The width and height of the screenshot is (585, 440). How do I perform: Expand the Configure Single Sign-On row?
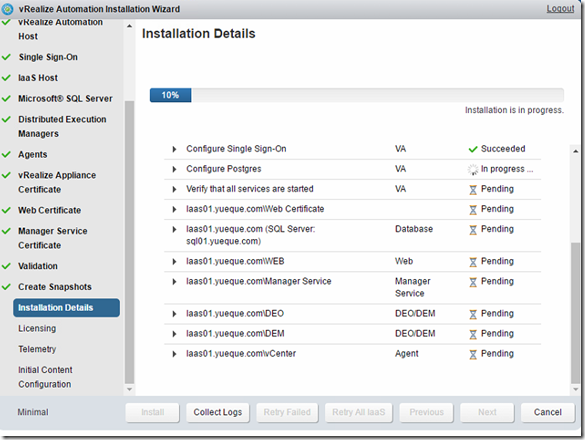[x=174, y=149]
